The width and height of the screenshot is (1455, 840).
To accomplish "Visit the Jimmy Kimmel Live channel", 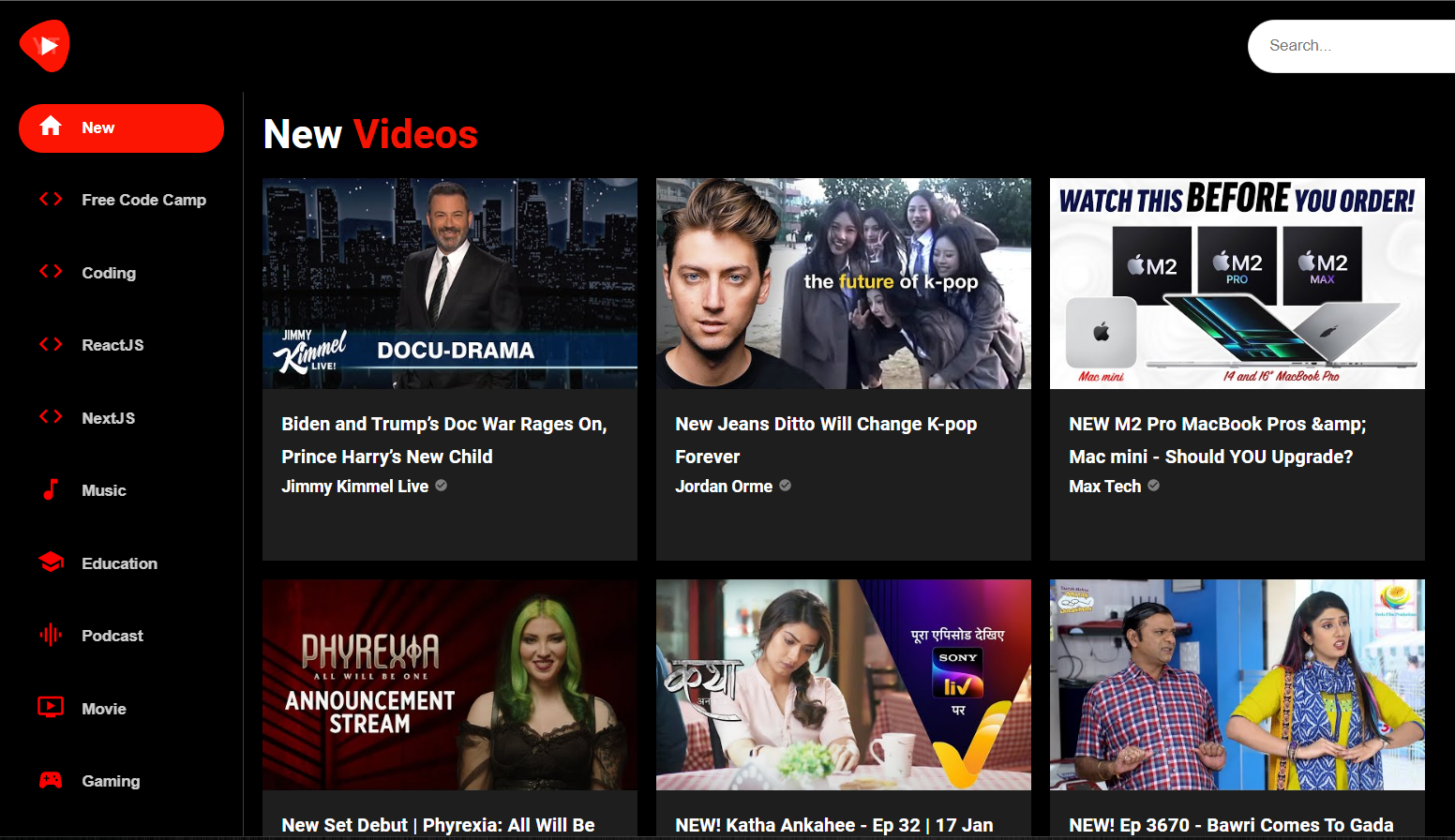I will tap(355, 486).
